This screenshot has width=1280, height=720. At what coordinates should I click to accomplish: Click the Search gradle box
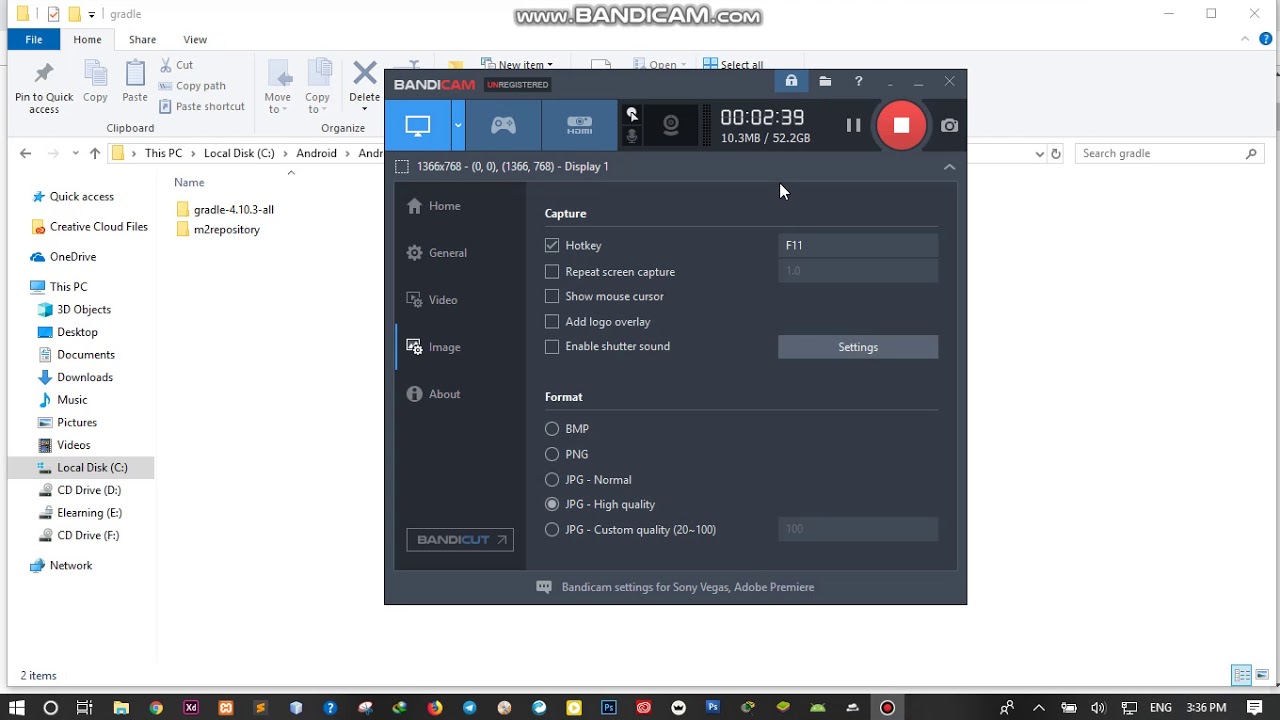pos(1169,154)
